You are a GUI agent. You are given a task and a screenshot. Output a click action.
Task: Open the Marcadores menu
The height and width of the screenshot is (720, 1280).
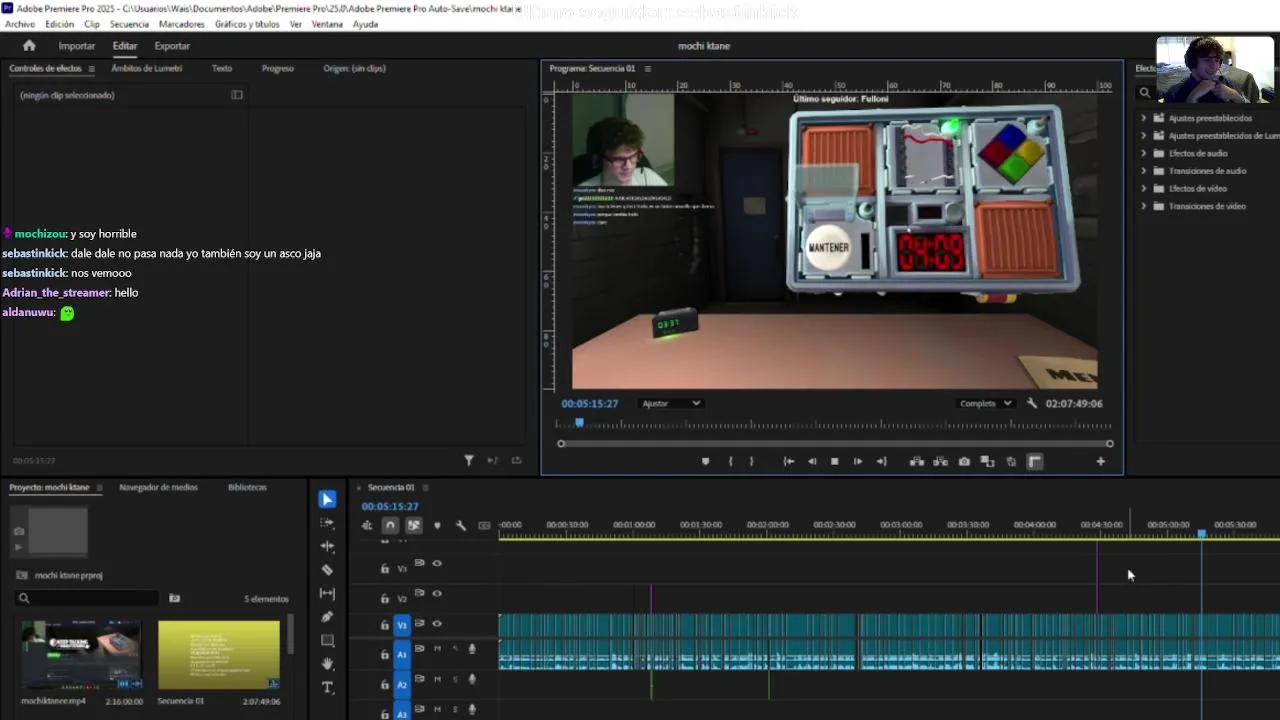pos(181,24)
